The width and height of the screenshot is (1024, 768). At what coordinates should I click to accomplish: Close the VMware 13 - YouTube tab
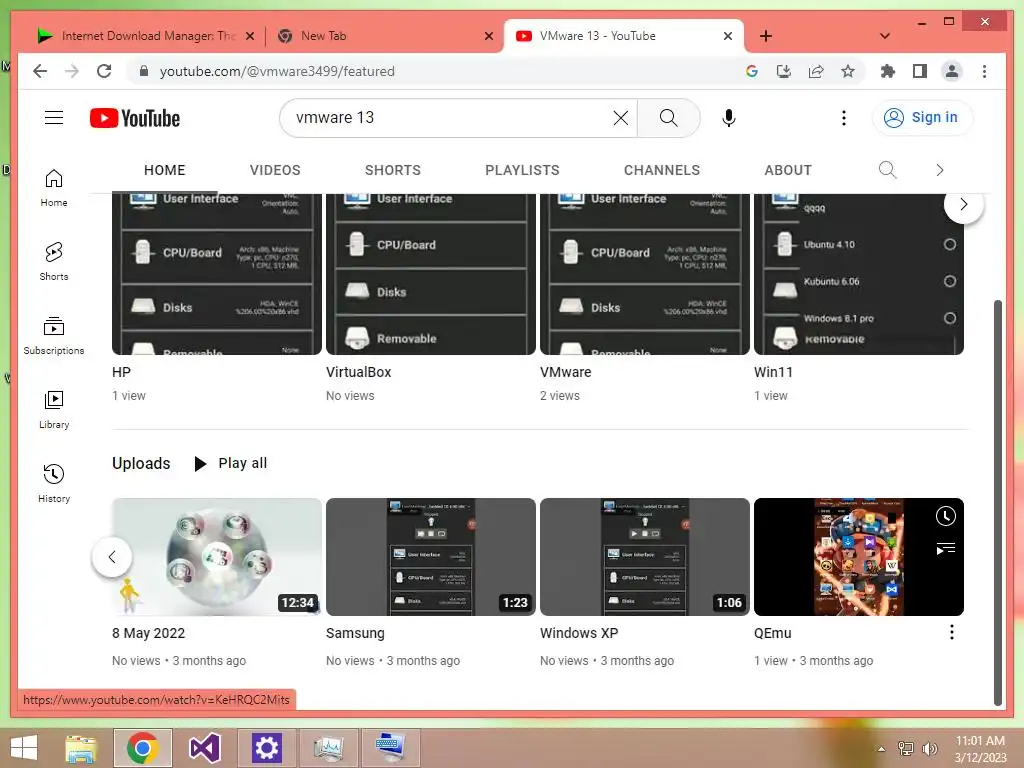pyautogui.click(x=728, y=36)
